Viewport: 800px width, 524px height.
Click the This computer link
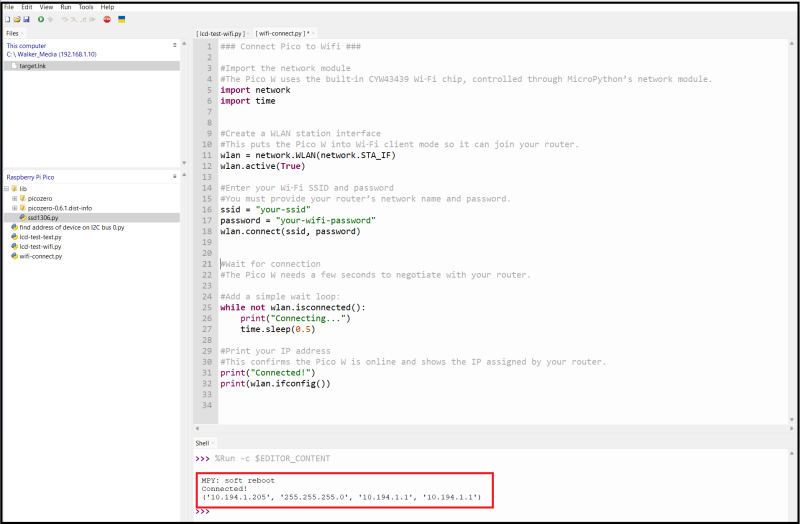pos(26,46)
